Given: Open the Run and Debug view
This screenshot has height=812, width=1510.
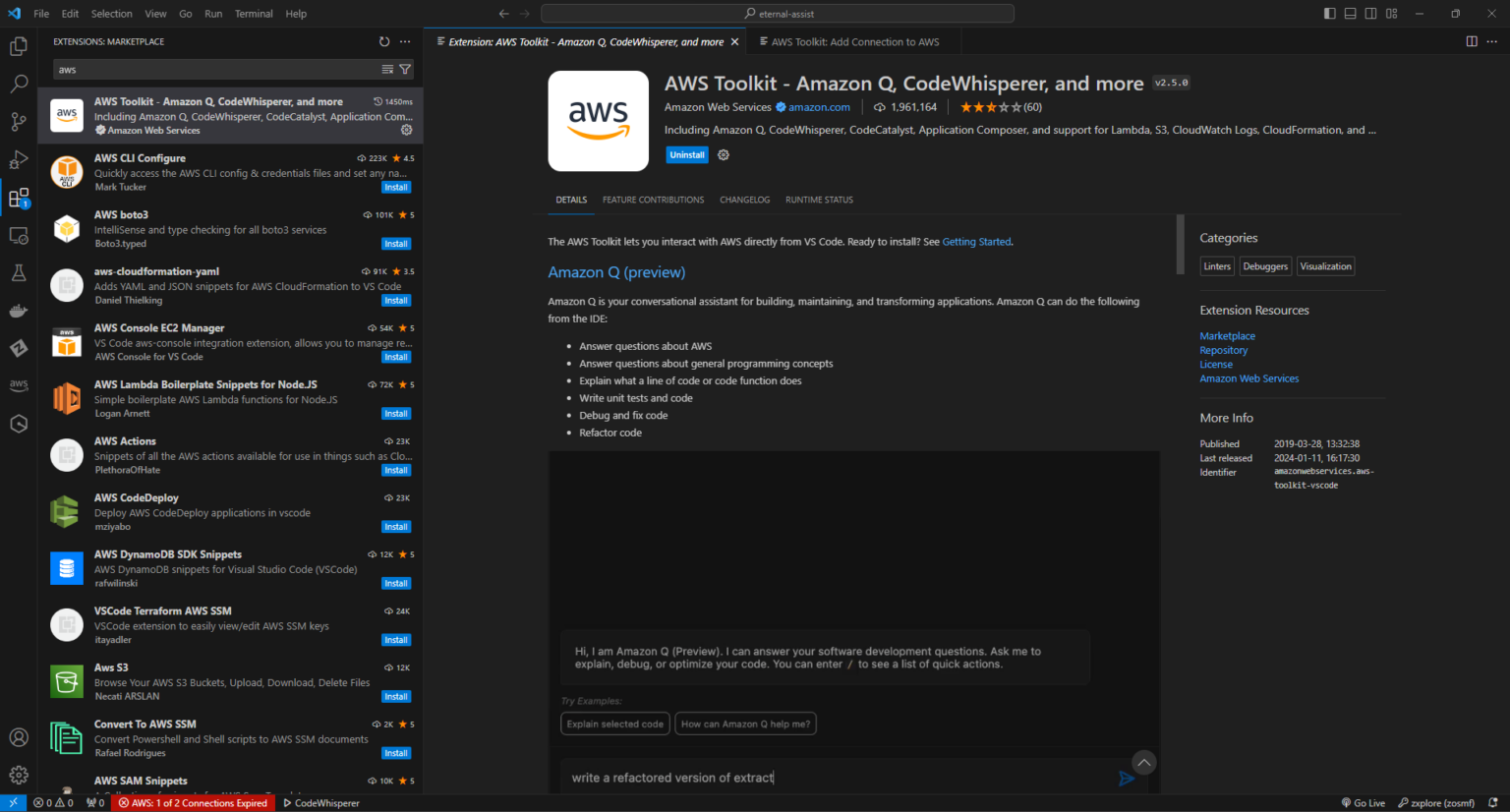Looking at the screenshot, I should 18,158.
